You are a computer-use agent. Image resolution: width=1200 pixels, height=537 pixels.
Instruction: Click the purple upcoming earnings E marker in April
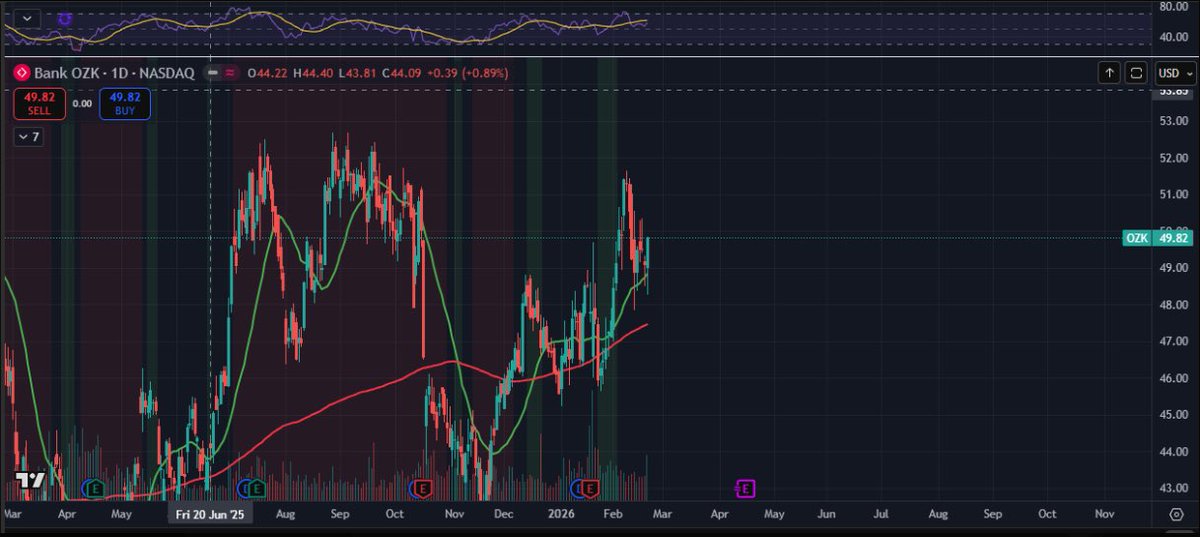tap(746, 488)
